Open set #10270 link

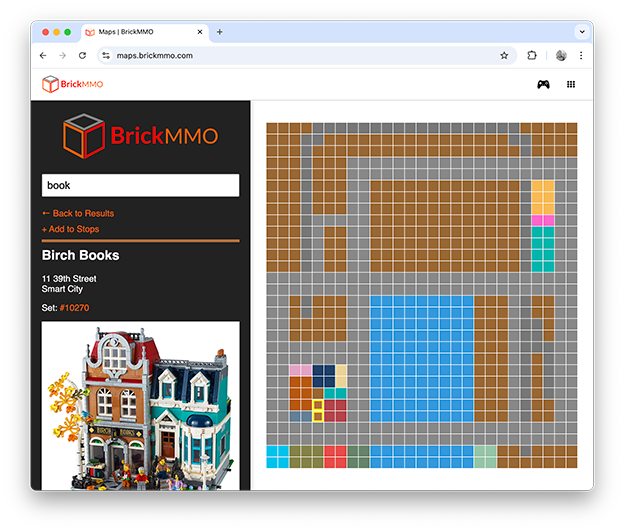[x=74, y=308]
